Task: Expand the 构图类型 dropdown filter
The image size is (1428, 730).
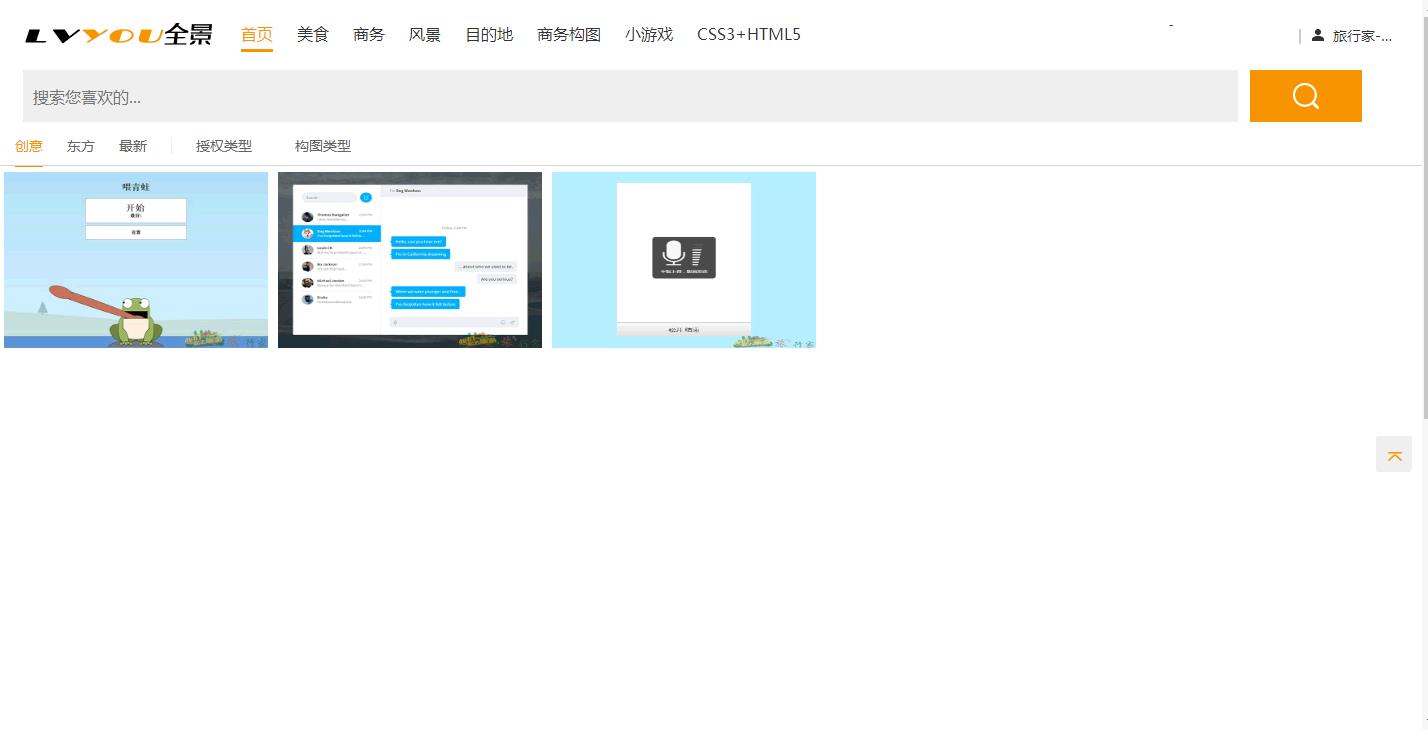Action: (323, 146)
